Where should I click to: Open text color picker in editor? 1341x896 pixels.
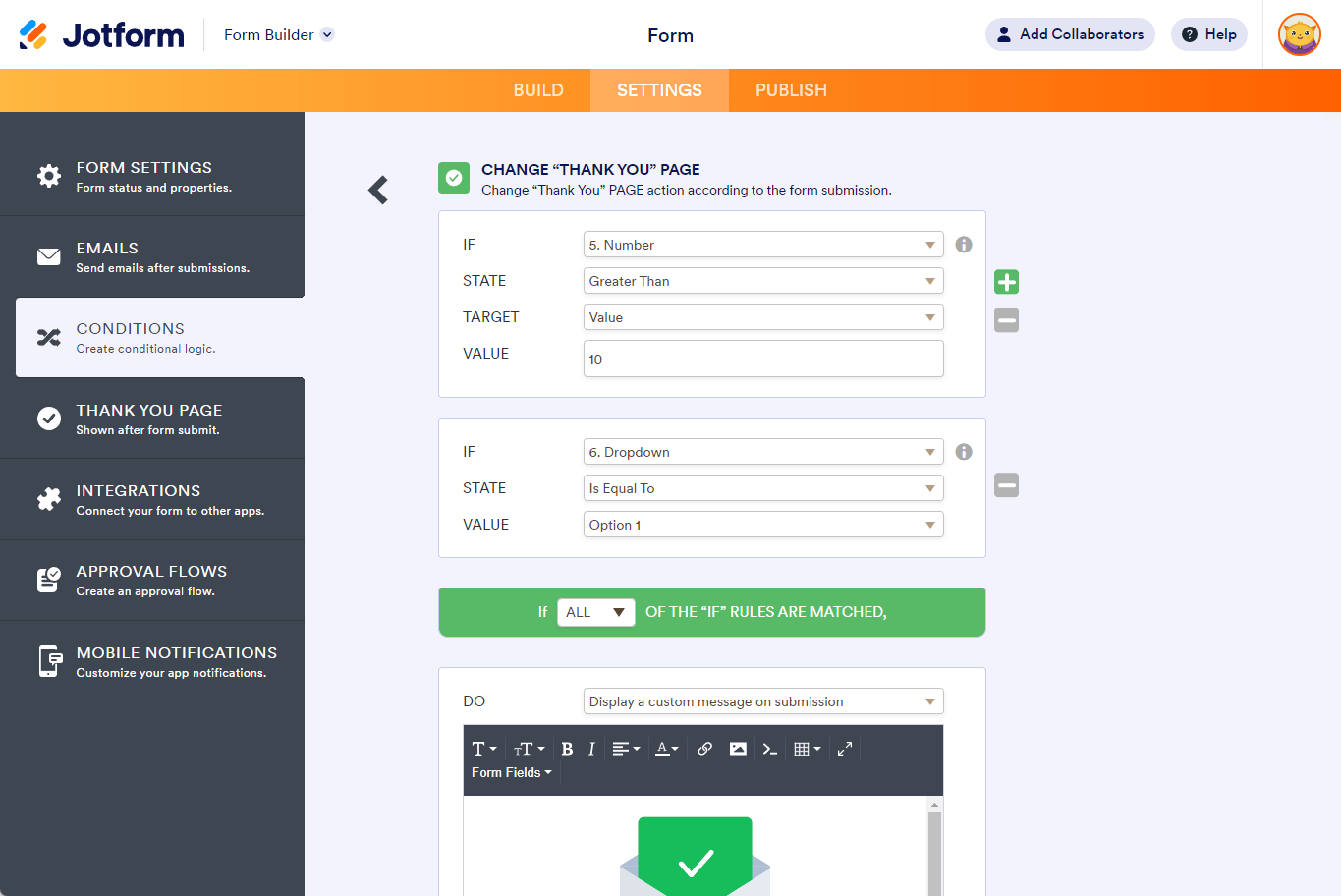[667, 749]
